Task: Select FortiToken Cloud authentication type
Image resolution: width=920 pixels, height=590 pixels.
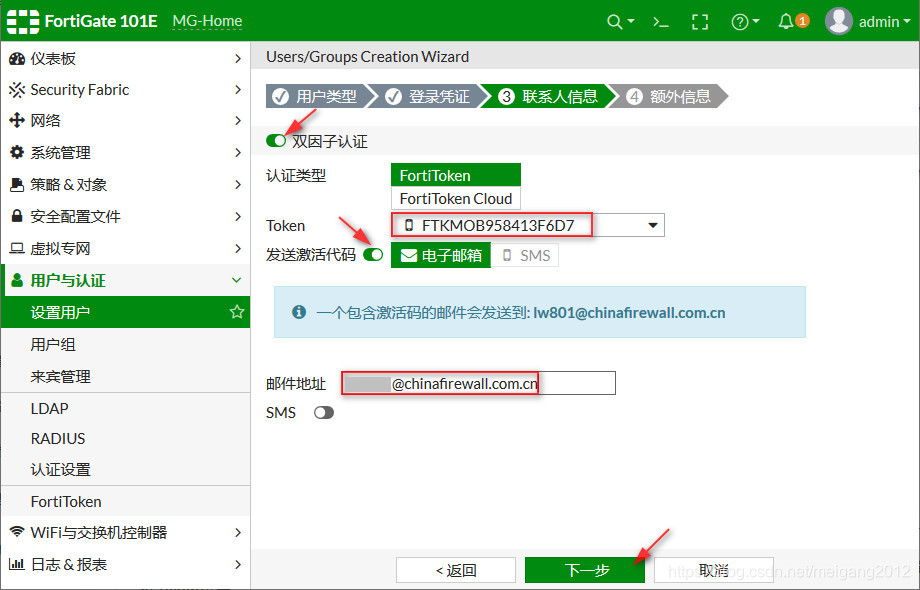Action: tap(455, 198)
